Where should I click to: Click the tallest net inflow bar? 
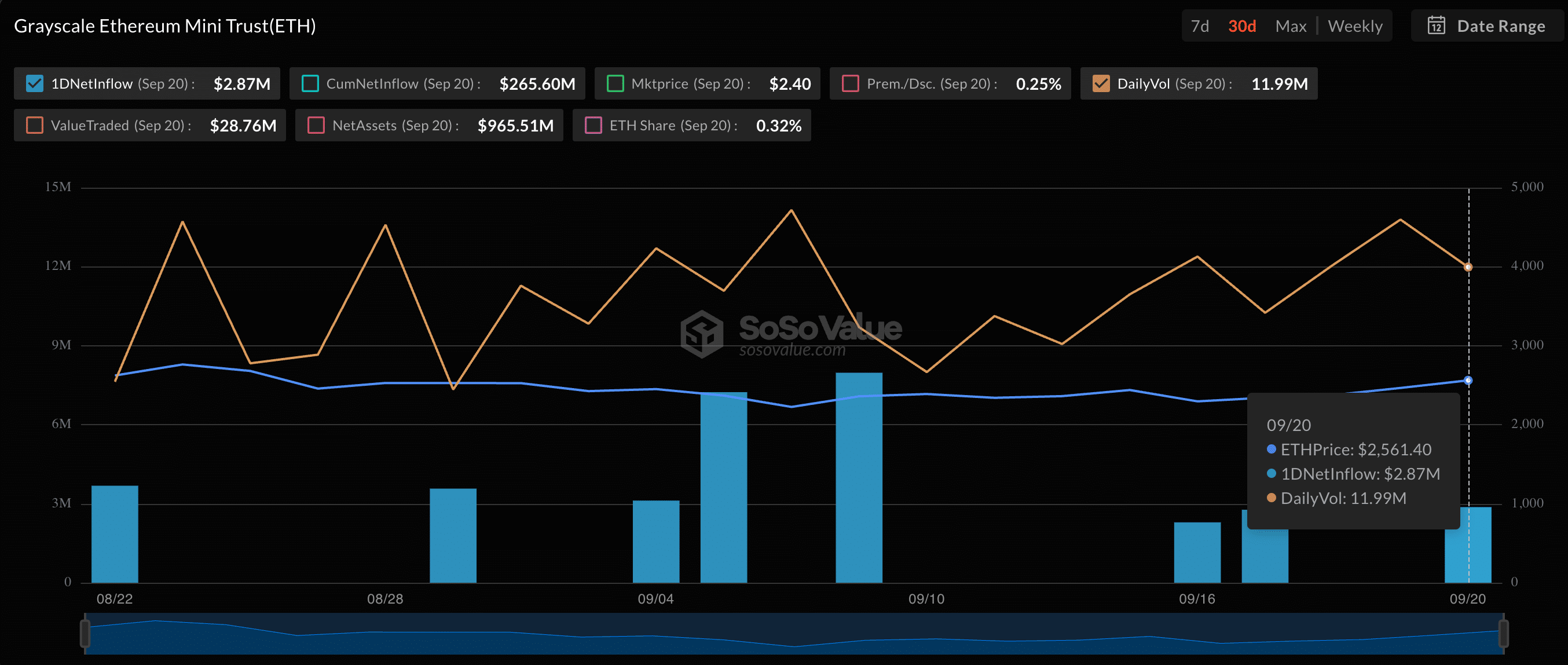[859, 477]
